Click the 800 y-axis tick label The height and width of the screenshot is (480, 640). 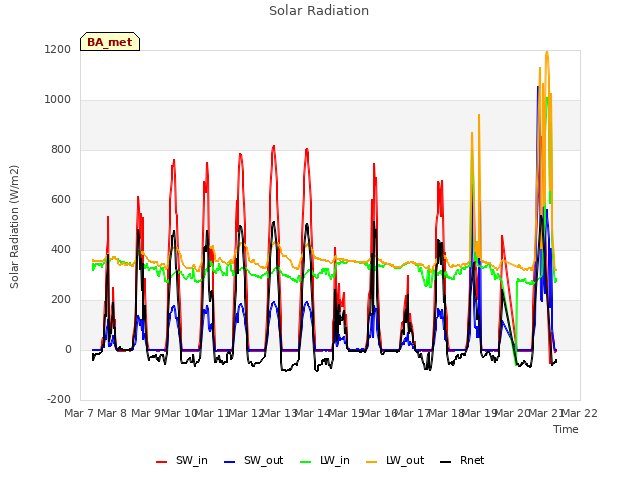coord(61,150)
